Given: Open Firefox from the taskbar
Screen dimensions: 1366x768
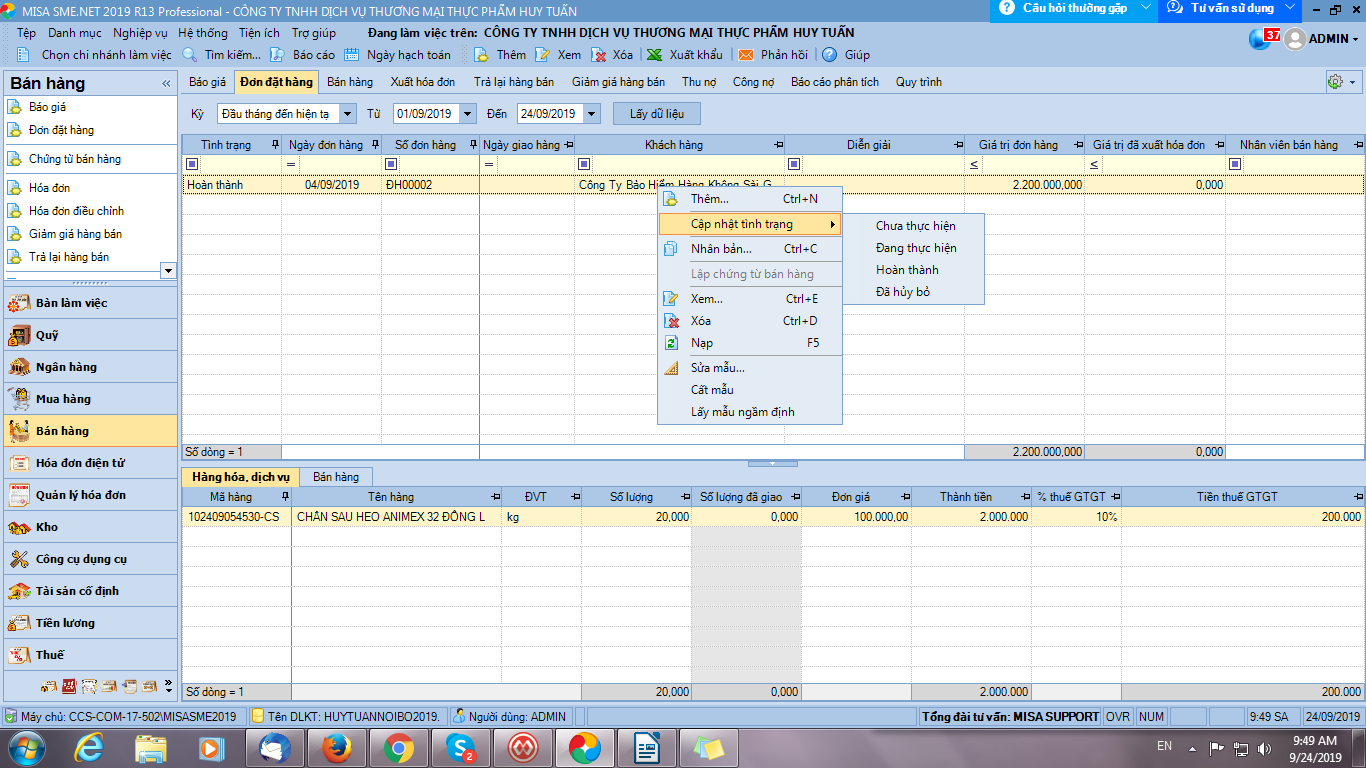Looking at the screenshot, I should 336,747.
